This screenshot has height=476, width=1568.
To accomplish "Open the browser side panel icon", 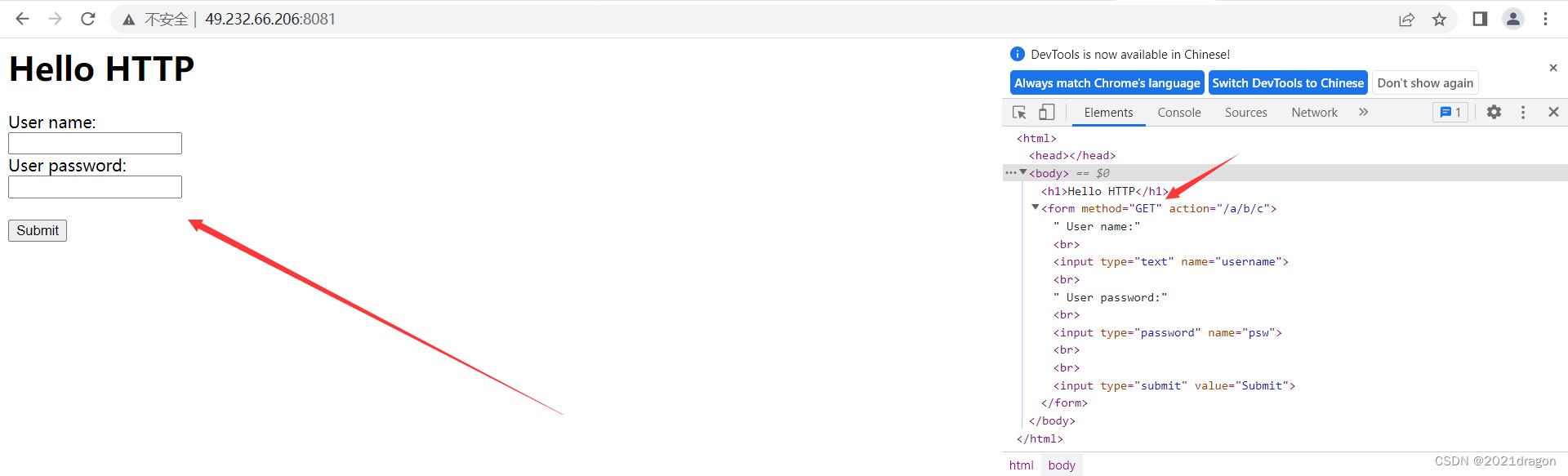I will [1480, 19].
